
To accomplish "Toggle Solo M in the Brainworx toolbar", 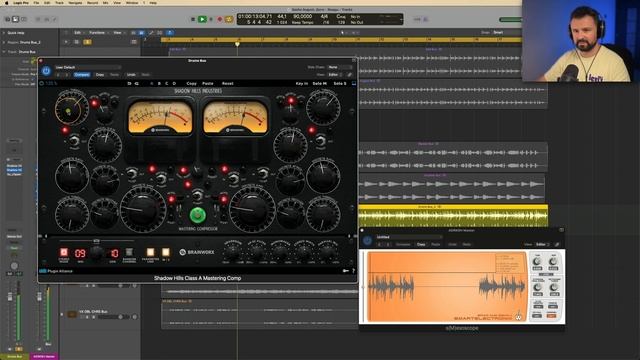I will (x=320, y=83).
